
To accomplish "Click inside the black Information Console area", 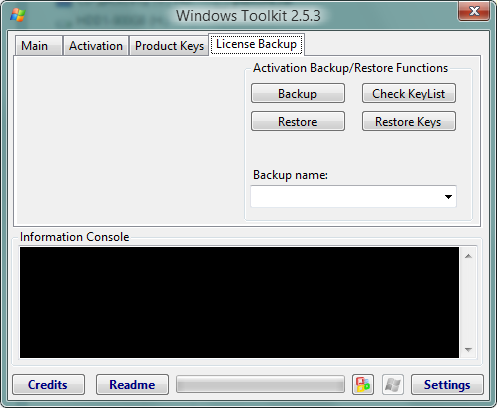I will point(239,302).
